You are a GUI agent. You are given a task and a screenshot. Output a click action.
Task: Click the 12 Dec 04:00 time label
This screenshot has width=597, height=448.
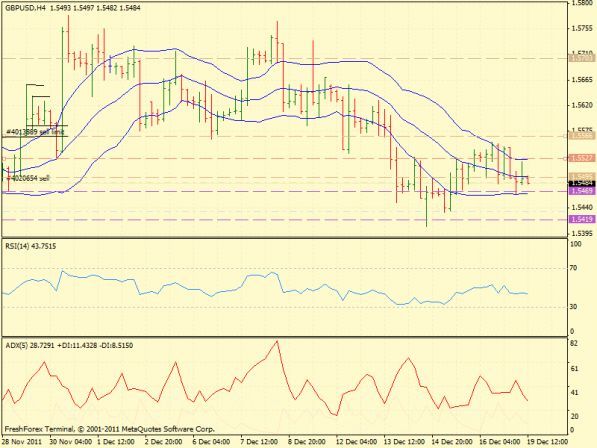pyautogui.click(x=356, y=442)
